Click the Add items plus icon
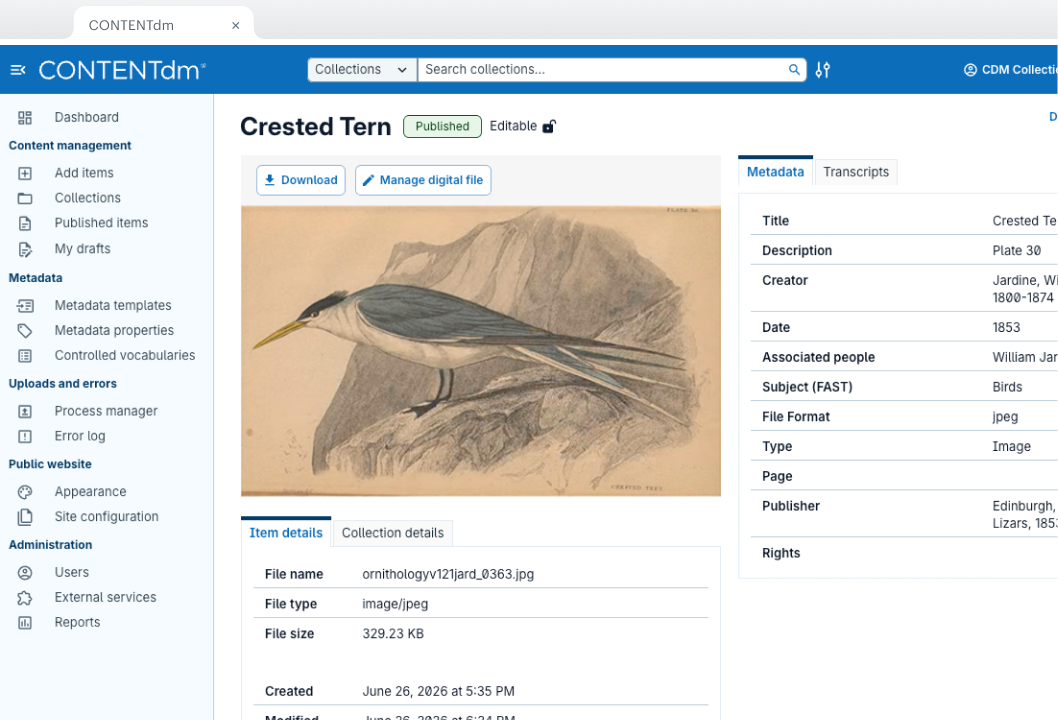Image resolution: width=1058 pixels, height=720 pixels. [25, 173]
